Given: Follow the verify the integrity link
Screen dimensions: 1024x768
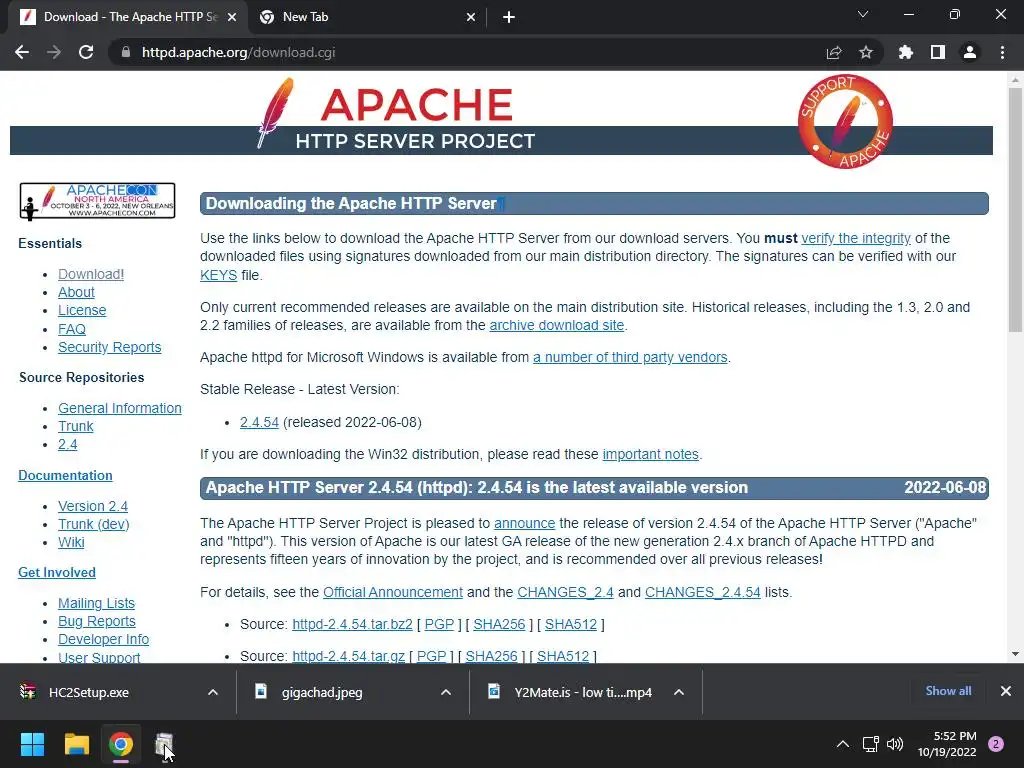Looking at the screenshot, I should [x=856, y=238].
